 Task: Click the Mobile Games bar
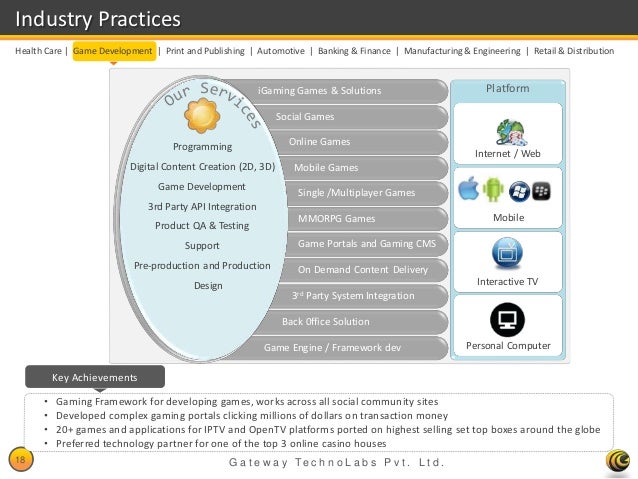point(363,168)
